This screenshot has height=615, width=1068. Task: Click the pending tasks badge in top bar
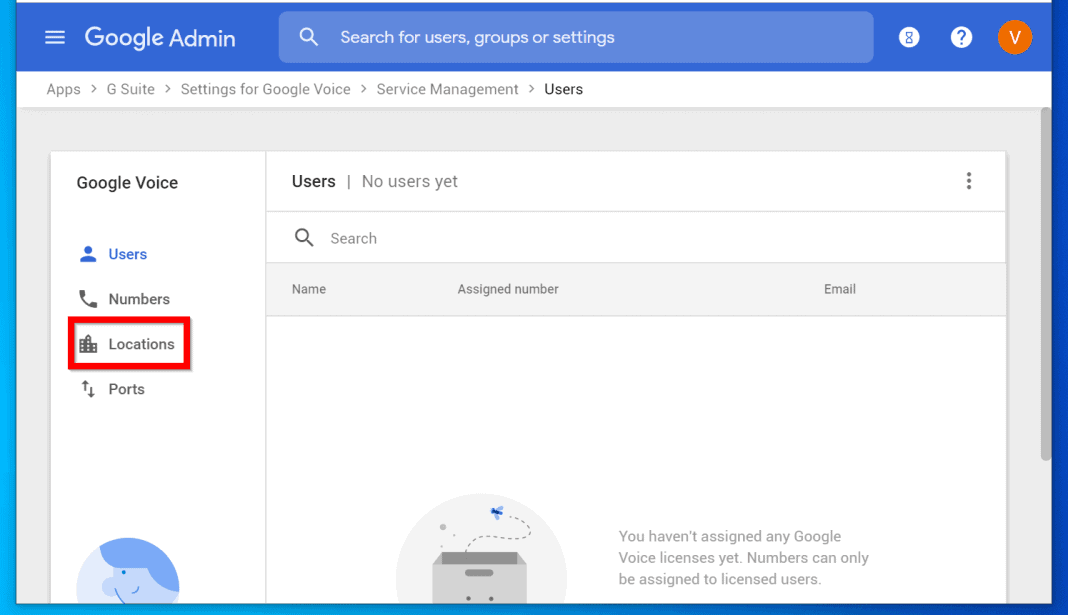point(908,37)
